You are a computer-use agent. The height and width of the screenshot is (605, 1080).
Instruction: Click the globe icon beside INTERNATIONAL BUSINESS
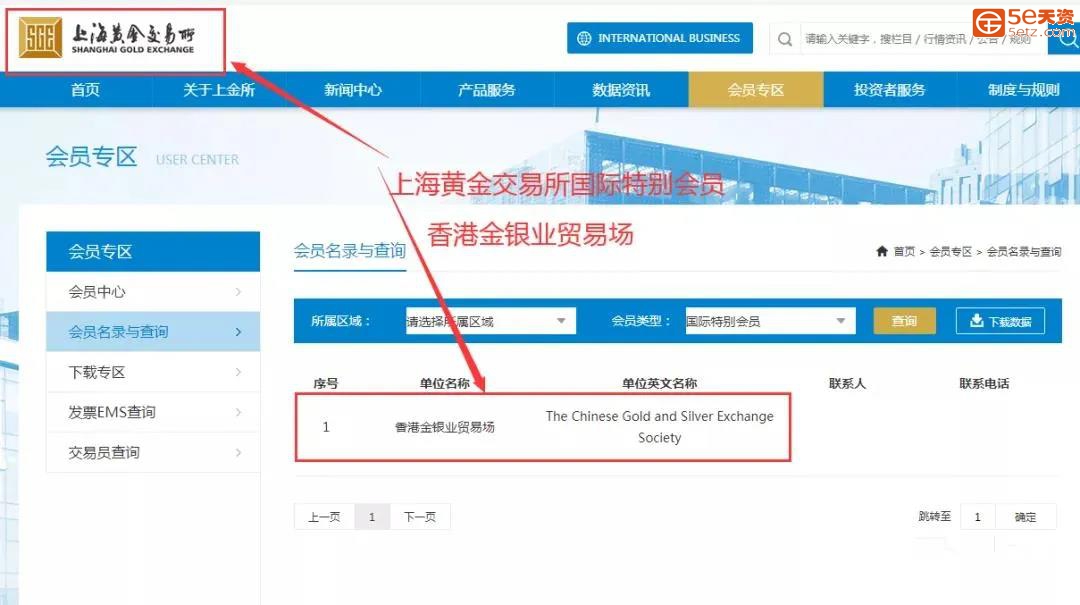click(x=584, y=38)
